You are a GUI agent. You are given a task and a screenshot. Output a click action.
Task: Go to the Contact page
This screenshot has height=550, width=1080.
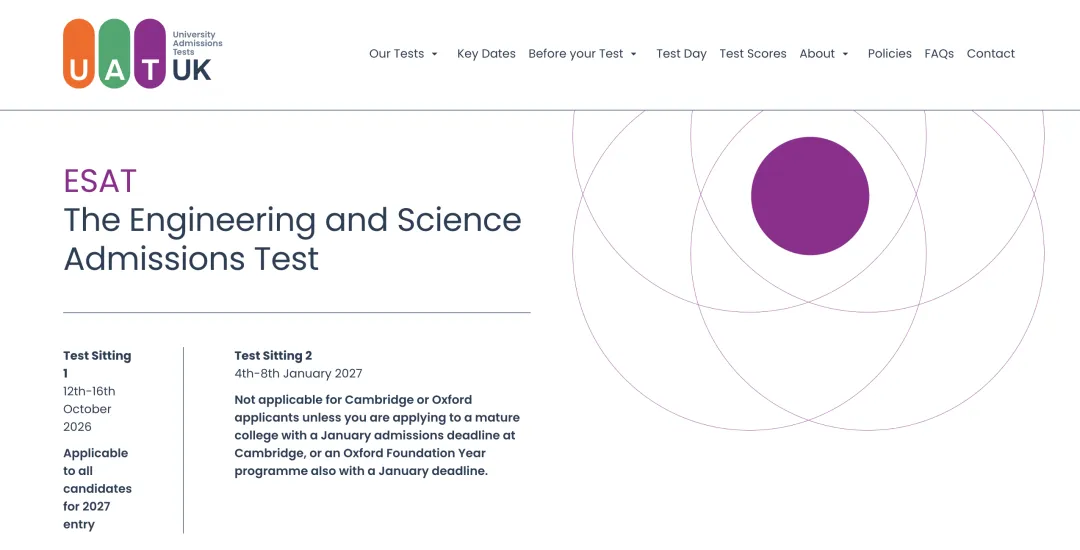(990, 54)
